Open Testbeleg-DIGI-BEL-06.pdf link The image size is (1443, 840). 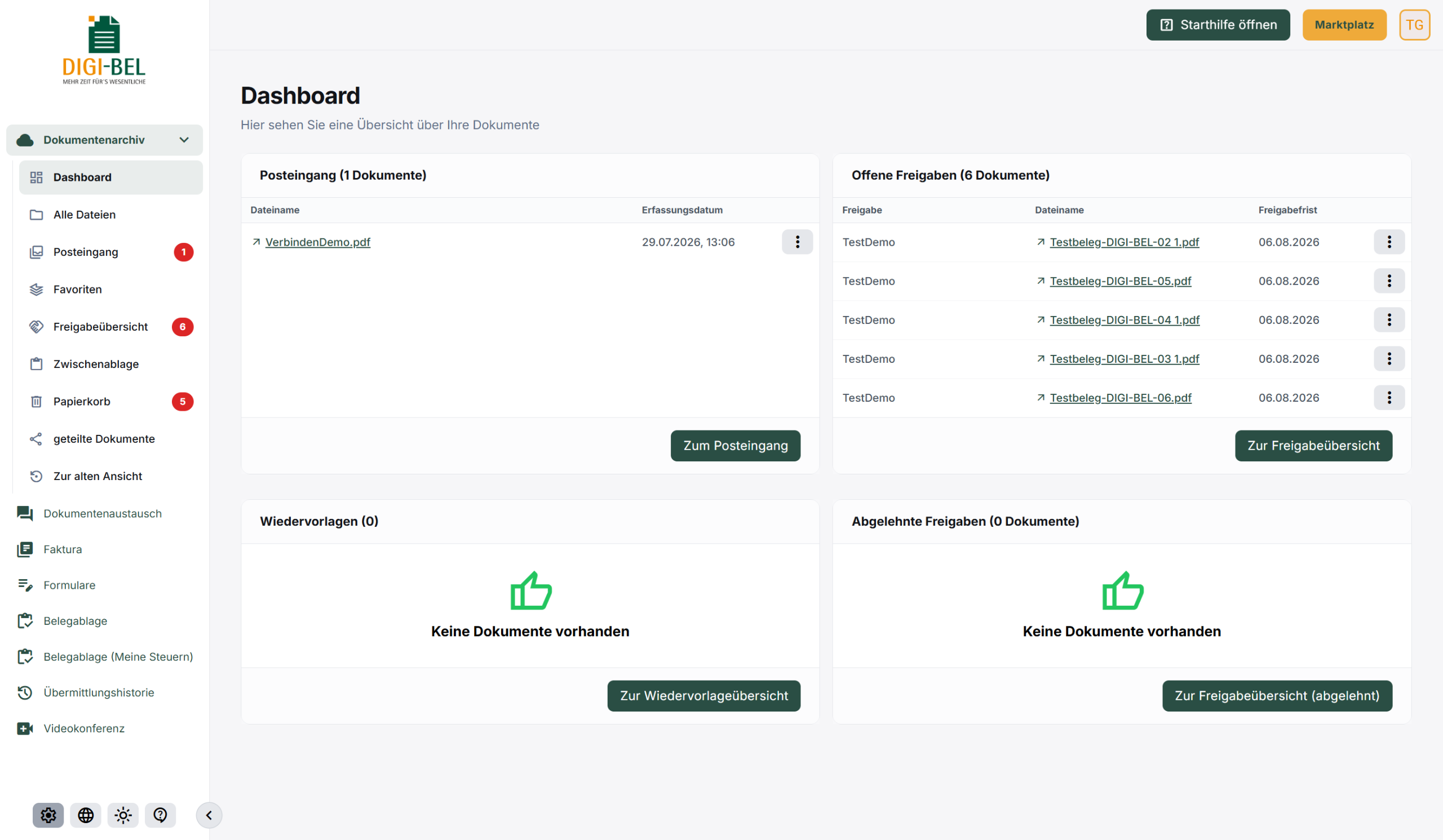click(x=1121, y=398)
